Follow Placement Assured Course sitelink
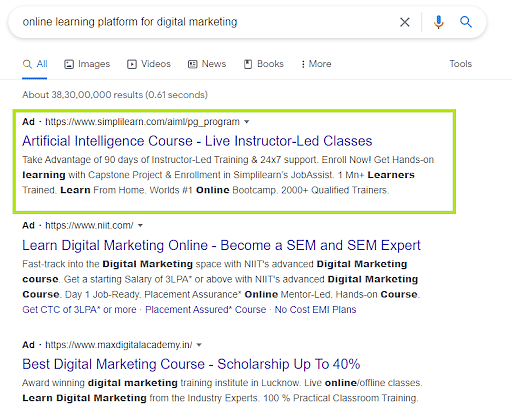The image size is (512, 420). (x=205, y=310)
